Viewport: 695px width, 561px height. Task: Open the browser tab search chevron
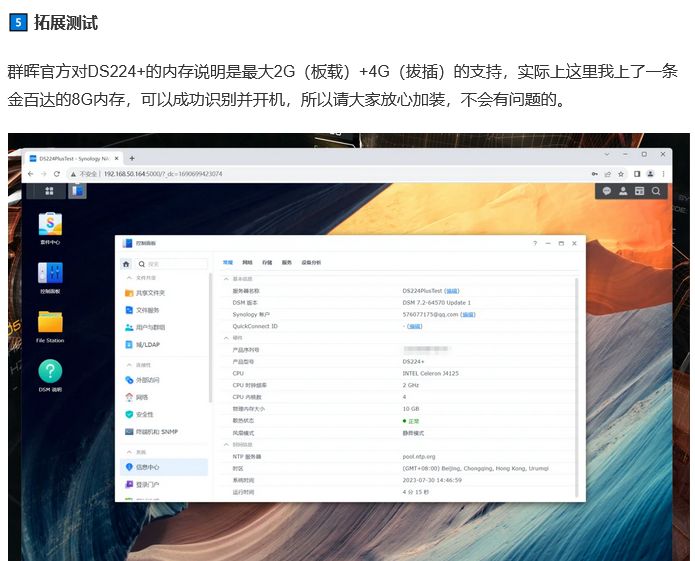pos(607,154)
